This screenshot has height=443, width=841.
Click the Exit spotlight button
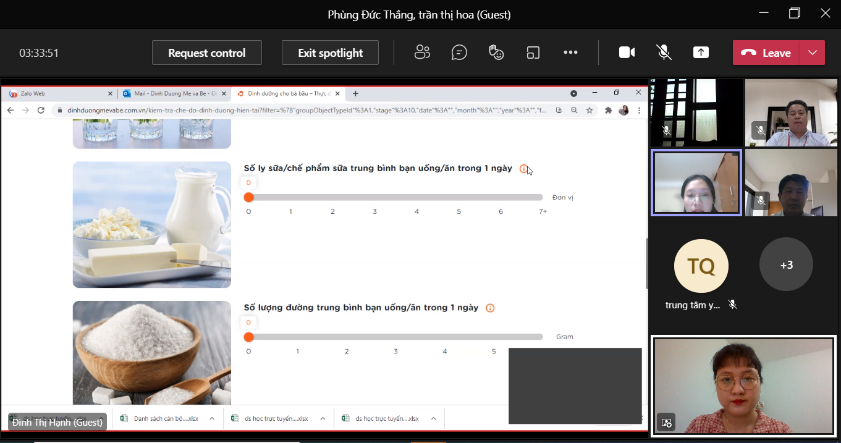(x=329, y=53)
